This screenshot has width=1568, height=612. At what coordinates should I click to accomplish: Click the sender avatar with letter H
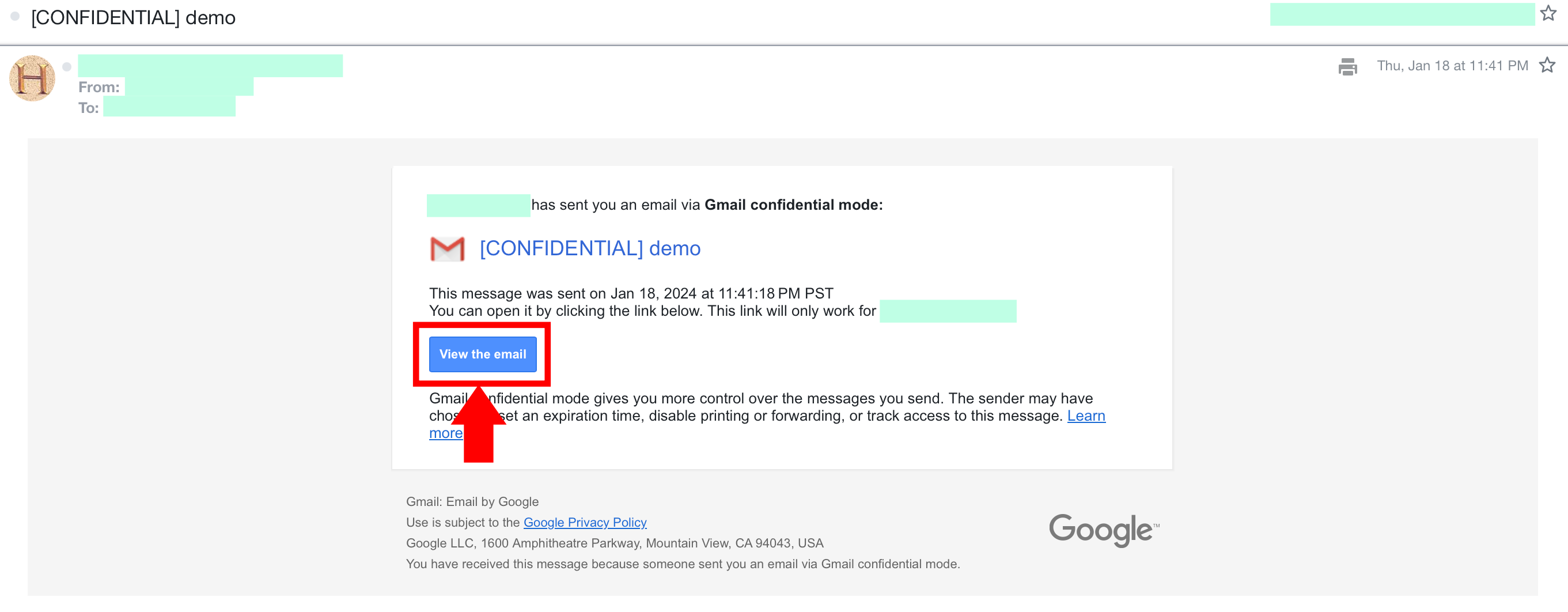point(32,78)
